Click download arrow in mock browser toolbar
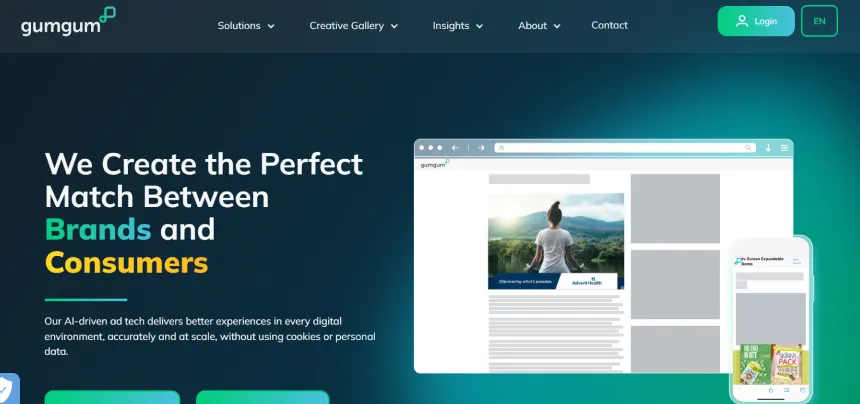860x404 pixels. pyautogui.click(x=768, y=147)
